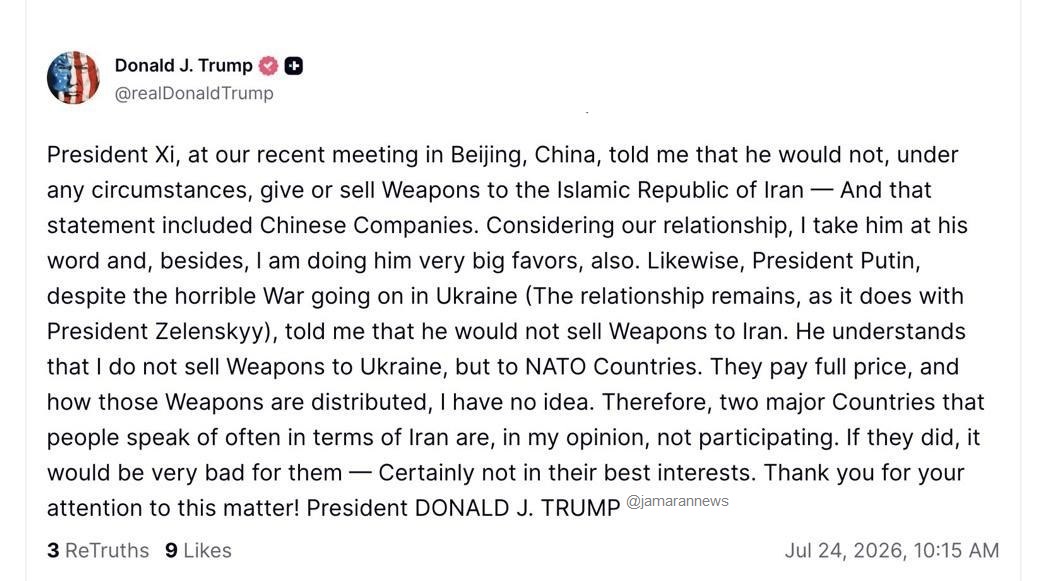View the 3 ReTruths list

pos(98,551)
